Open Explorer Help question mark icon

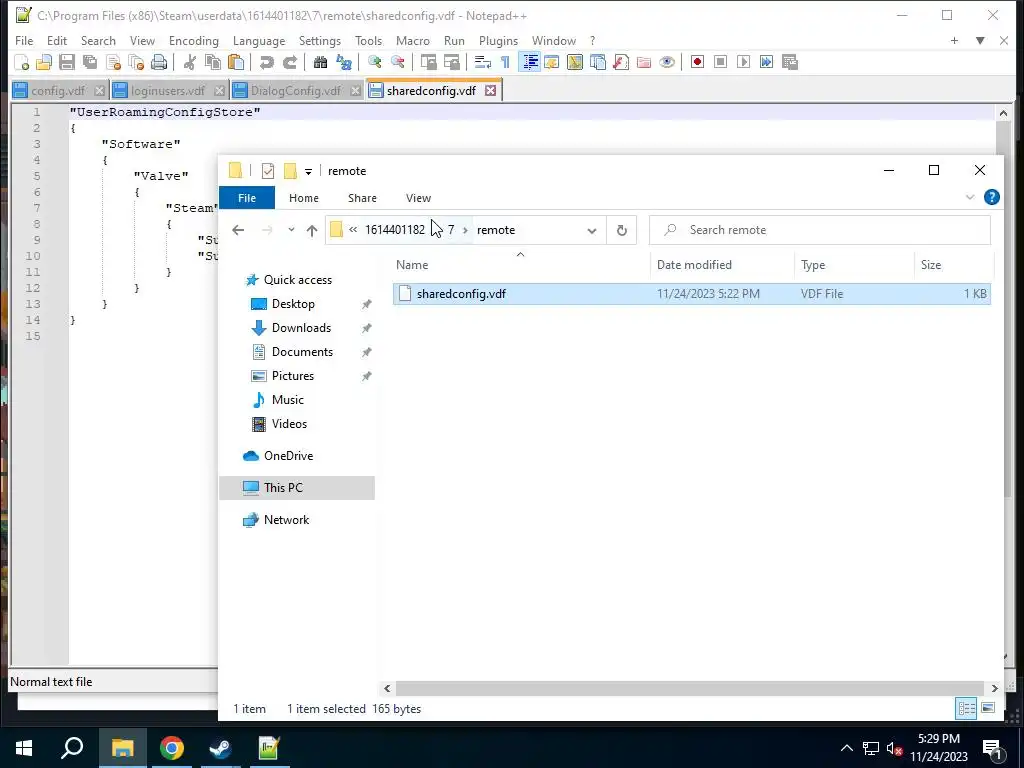point(991,197)
